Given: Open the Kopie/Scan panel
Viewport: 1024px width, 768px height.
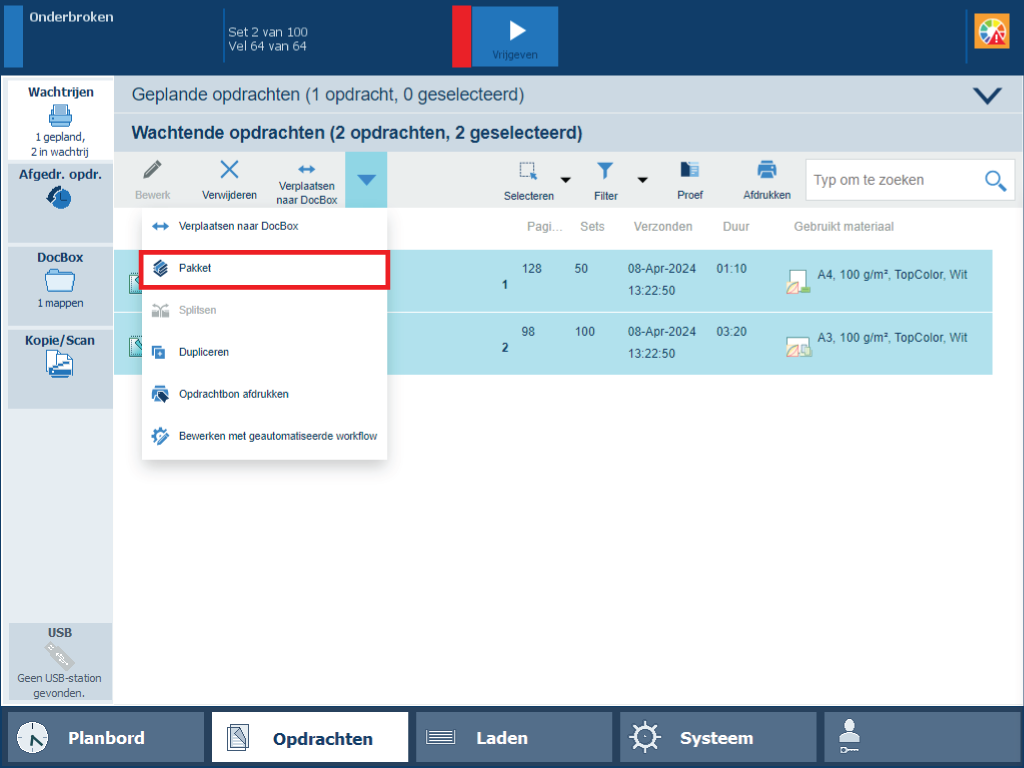Looking at the screenshot, I should (x=60, y=368).
